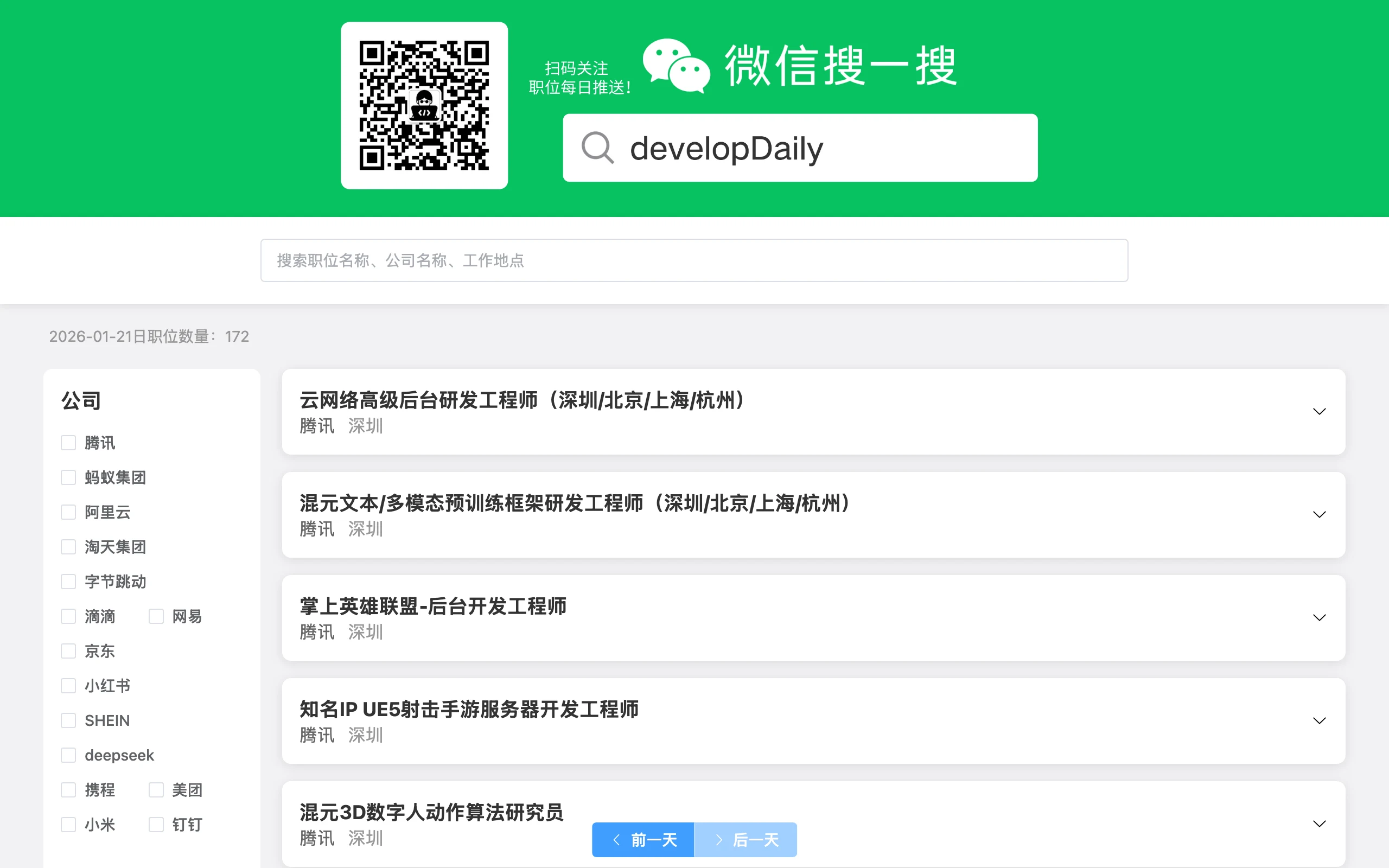Image resolution: width=1389 pixels, height=868 pixels.
Task: Click the WeChat logo icon
Action: pyautogui.click(x=676, y=66)
